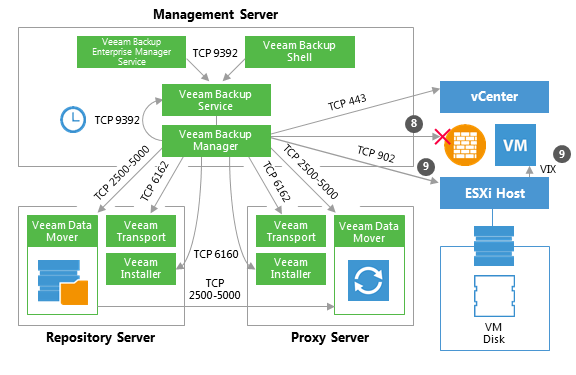The height and width of the screenshot is (375, 576).
Task: Click Veeam Installer in Repository Server
Action: click(141, 269)
